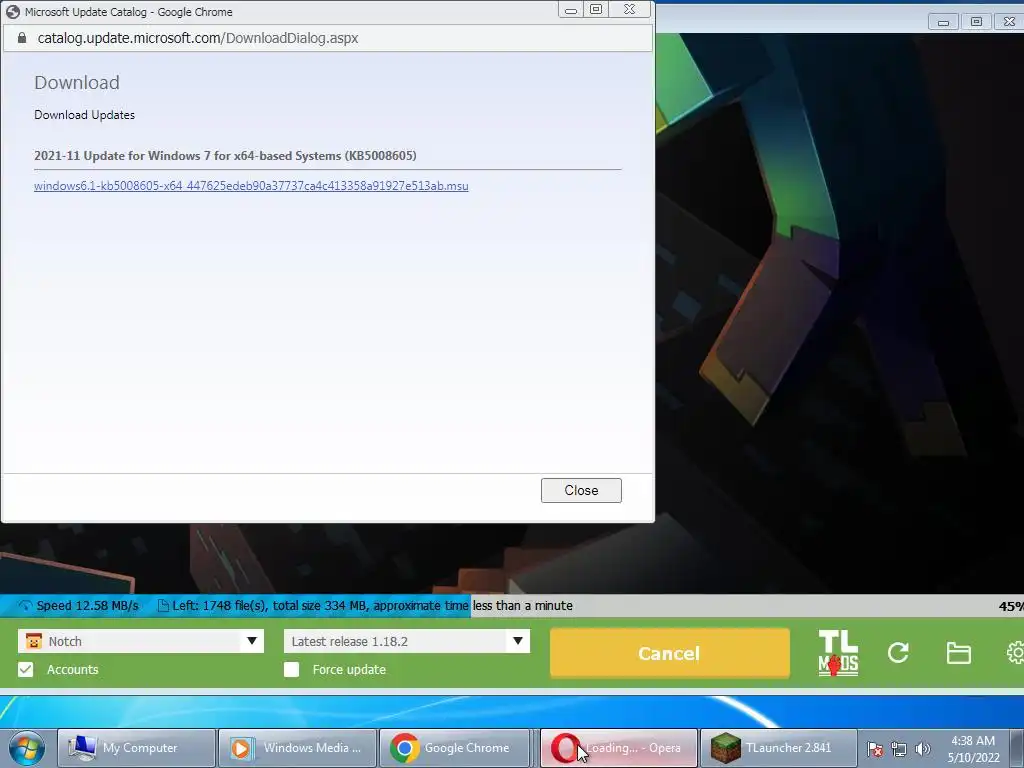Close the Download Updates dialog with Close button
This screenshot has width=1024, height=768.
point(581,490)
